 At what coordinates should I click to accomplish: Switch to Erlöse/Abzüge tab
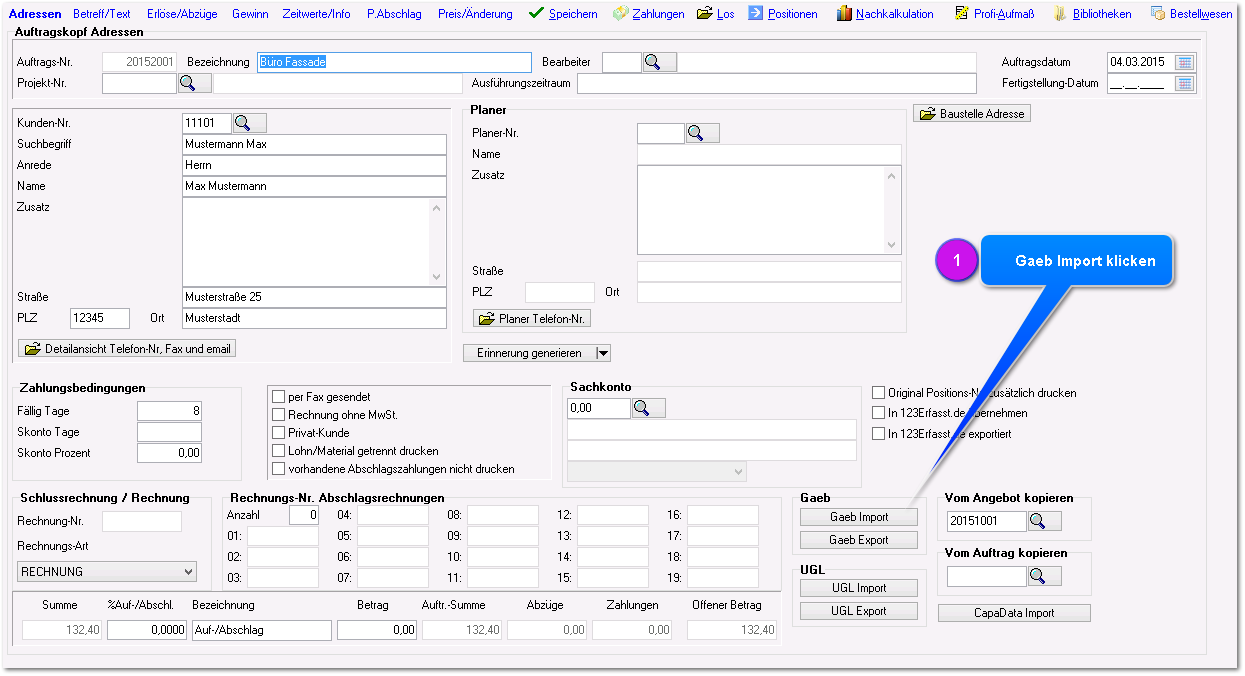tap(182, 14)
